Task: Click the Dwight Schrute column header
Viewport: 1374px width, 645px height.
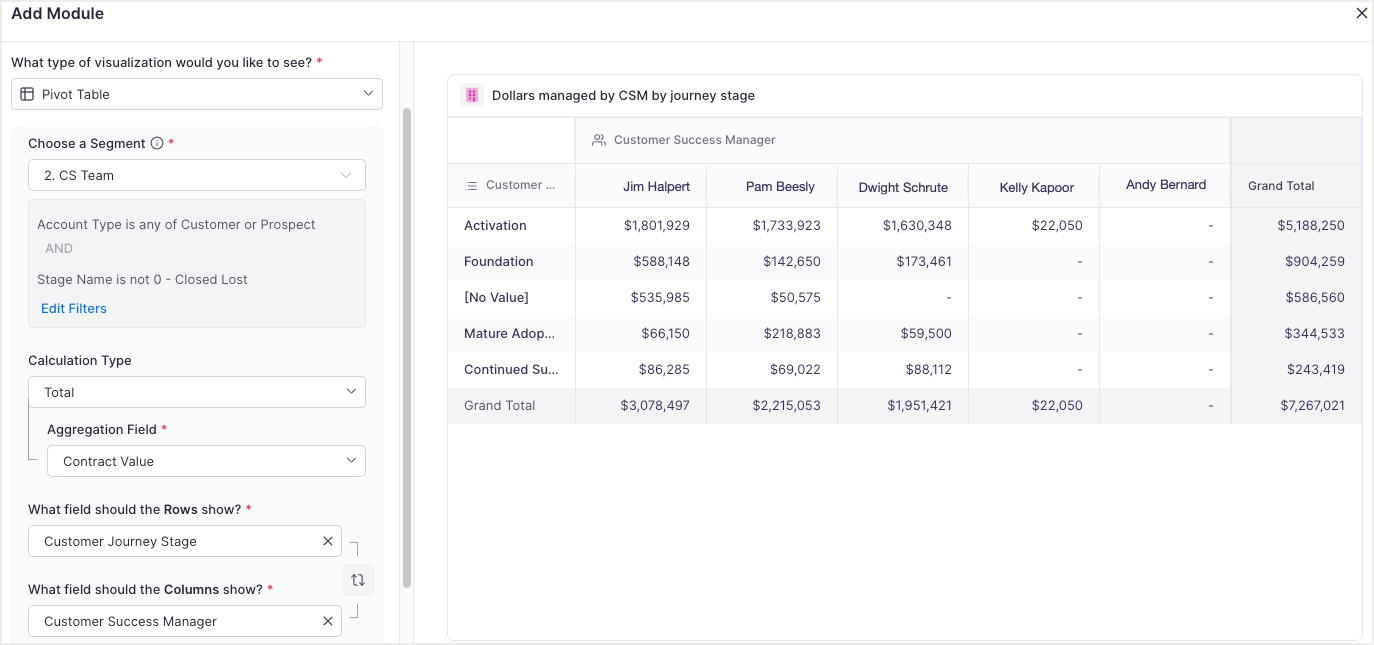Action: (903, 187)
